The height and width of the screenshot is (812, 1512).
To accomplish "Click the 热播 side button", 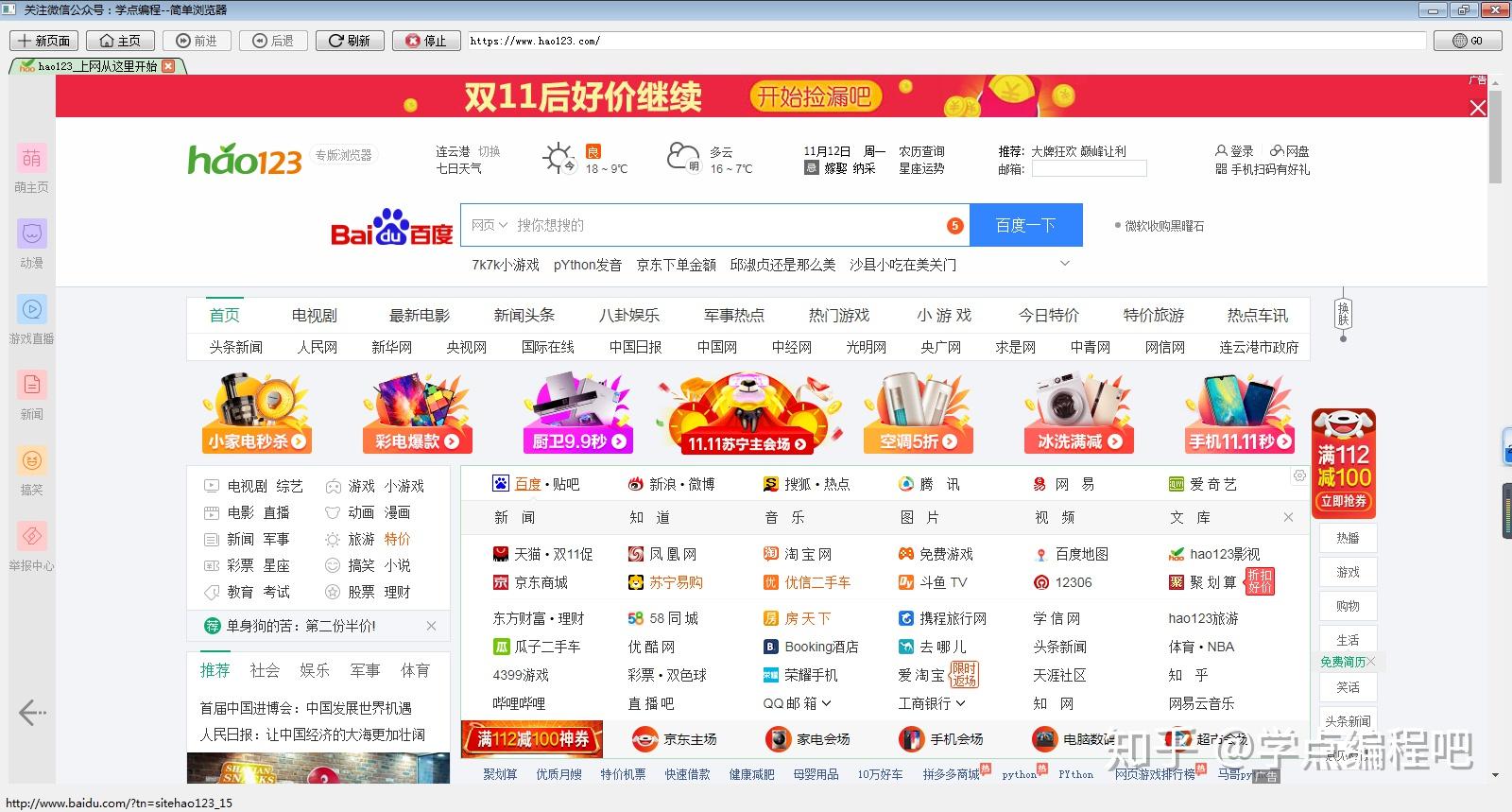I will tap(1348, 538).
